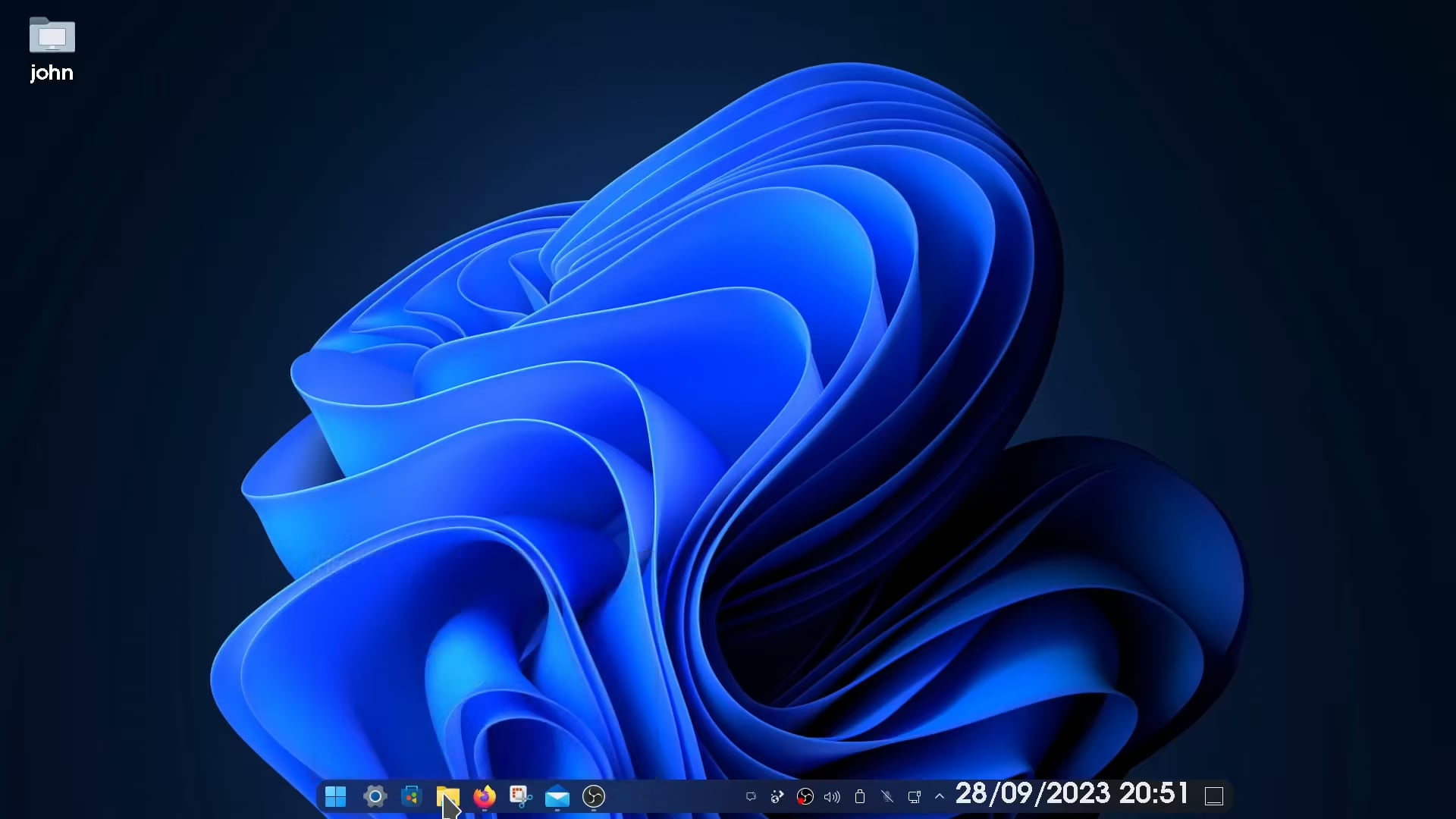Click the show desktop button
This screenshot has height=819, width=1456.
1214,796
